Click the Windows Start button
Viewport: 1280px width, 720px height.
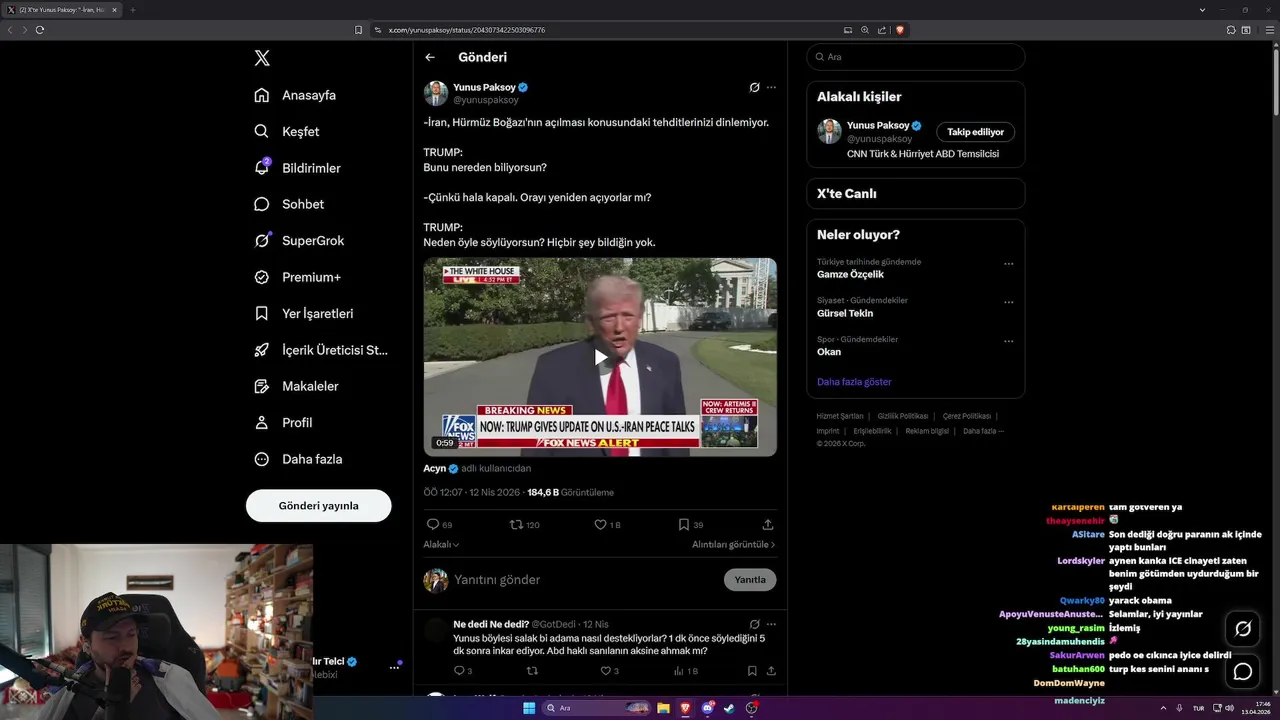[529, 708]
